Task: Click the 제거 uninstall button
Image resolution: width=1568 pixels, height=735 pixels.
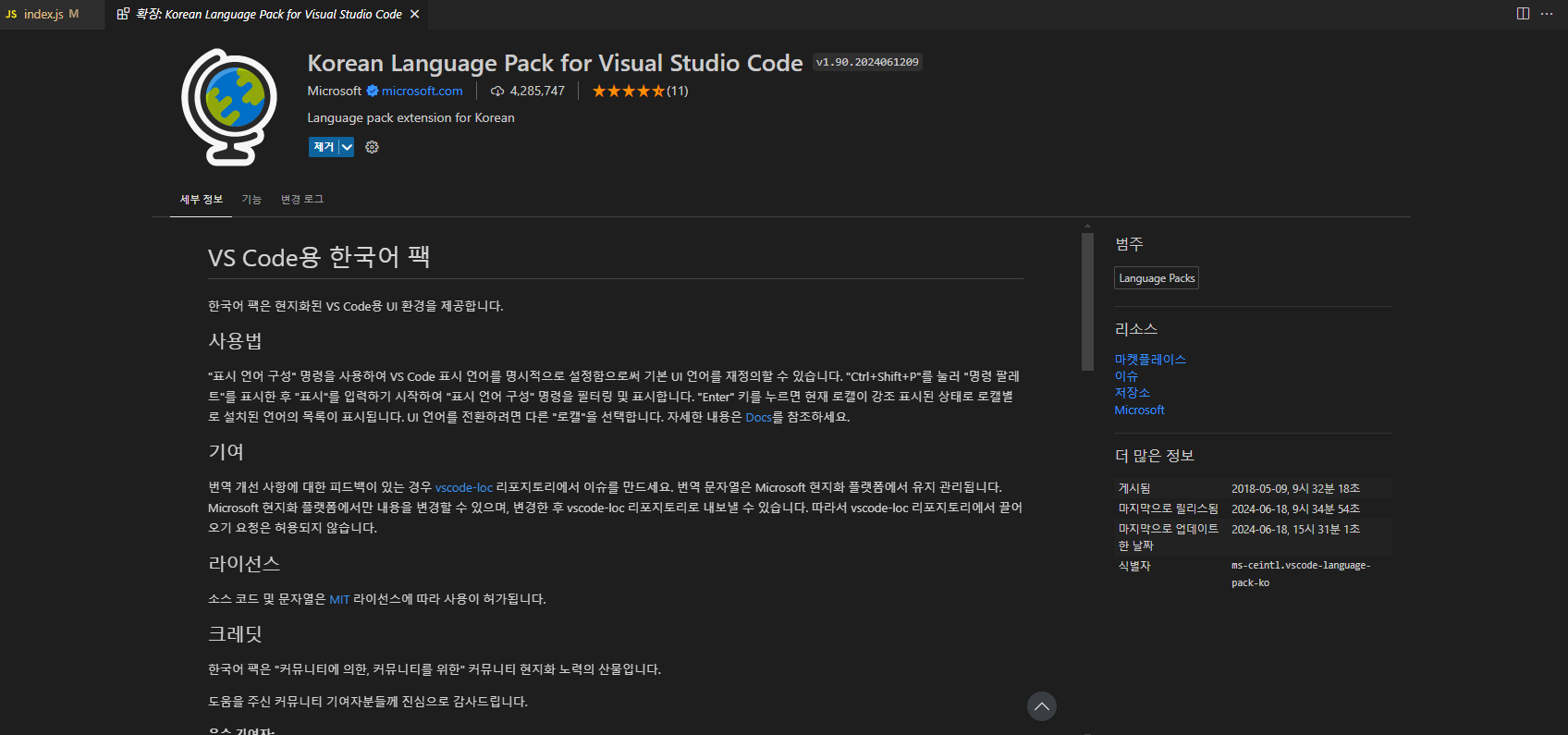Action: tap(324, 147)
